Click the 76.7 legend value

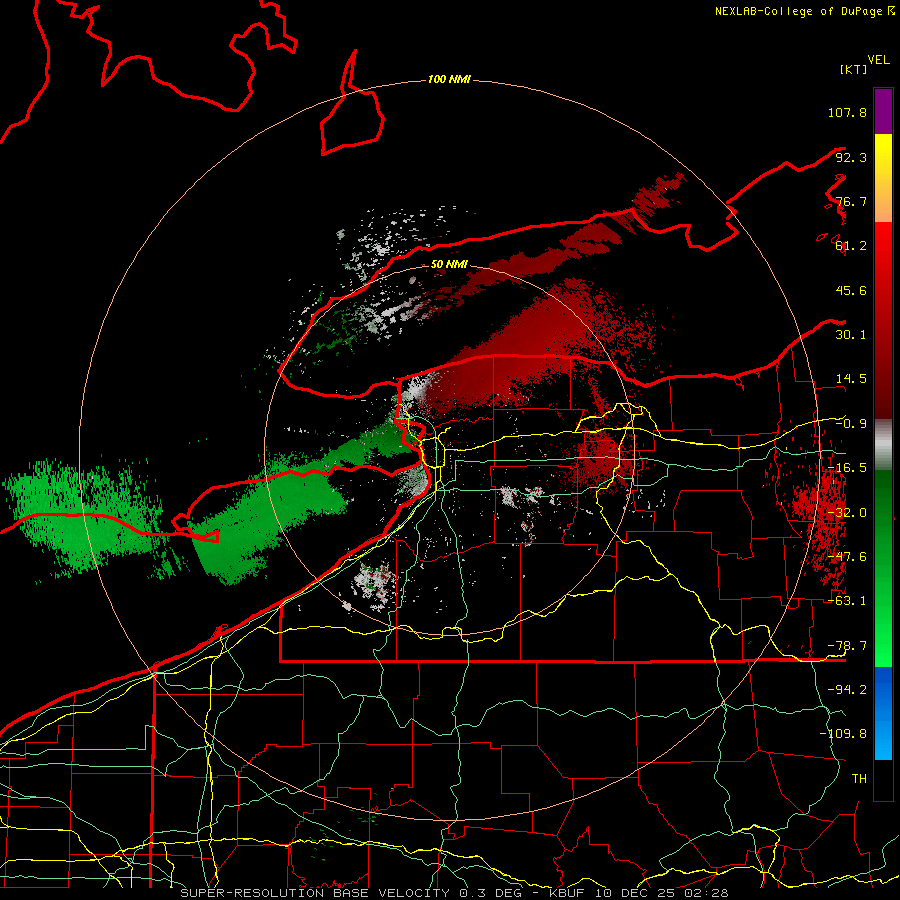(851, 201)
